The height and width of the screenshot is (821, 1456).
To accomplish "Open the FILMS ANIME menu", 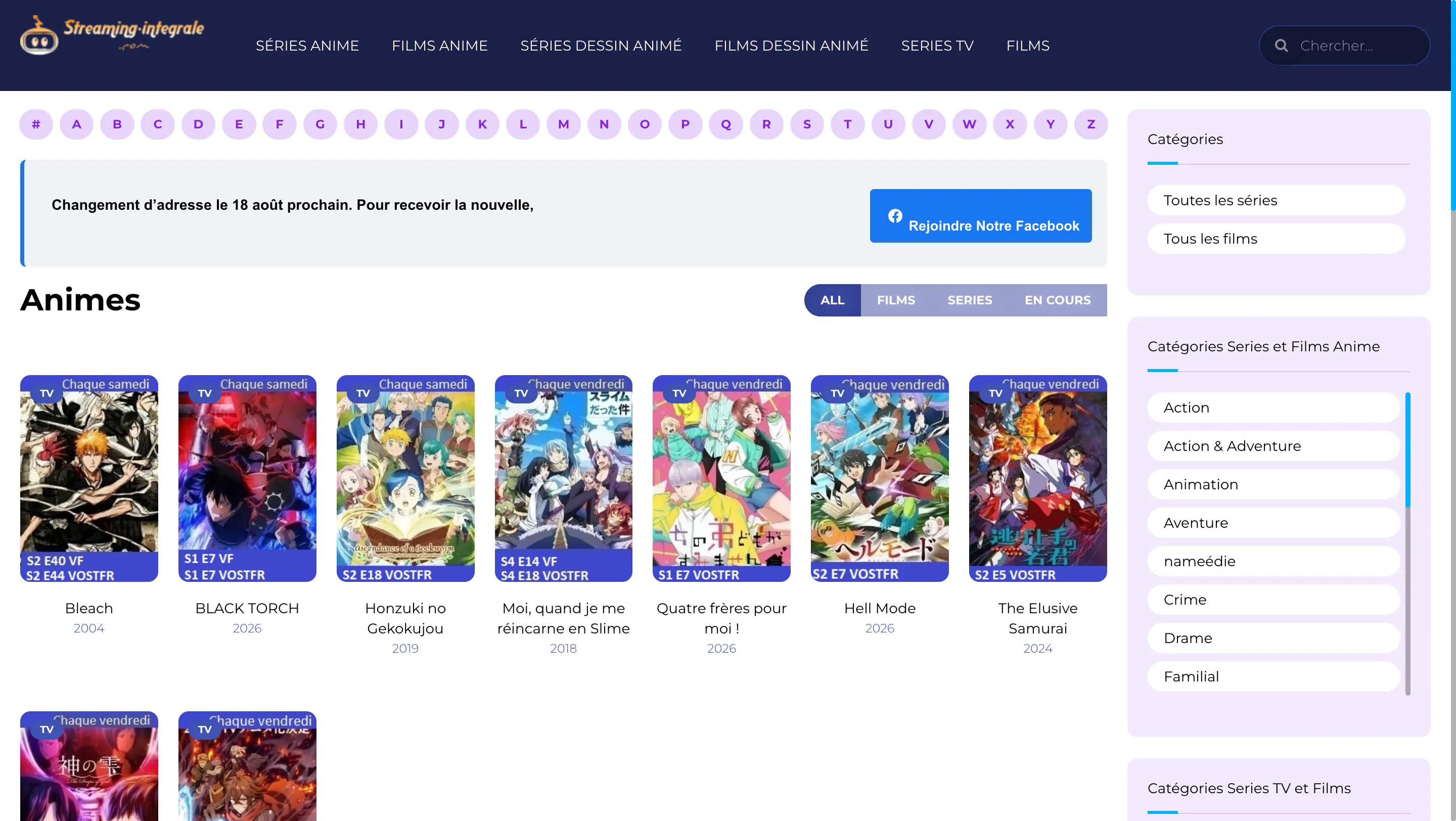I will click(440, 46).
